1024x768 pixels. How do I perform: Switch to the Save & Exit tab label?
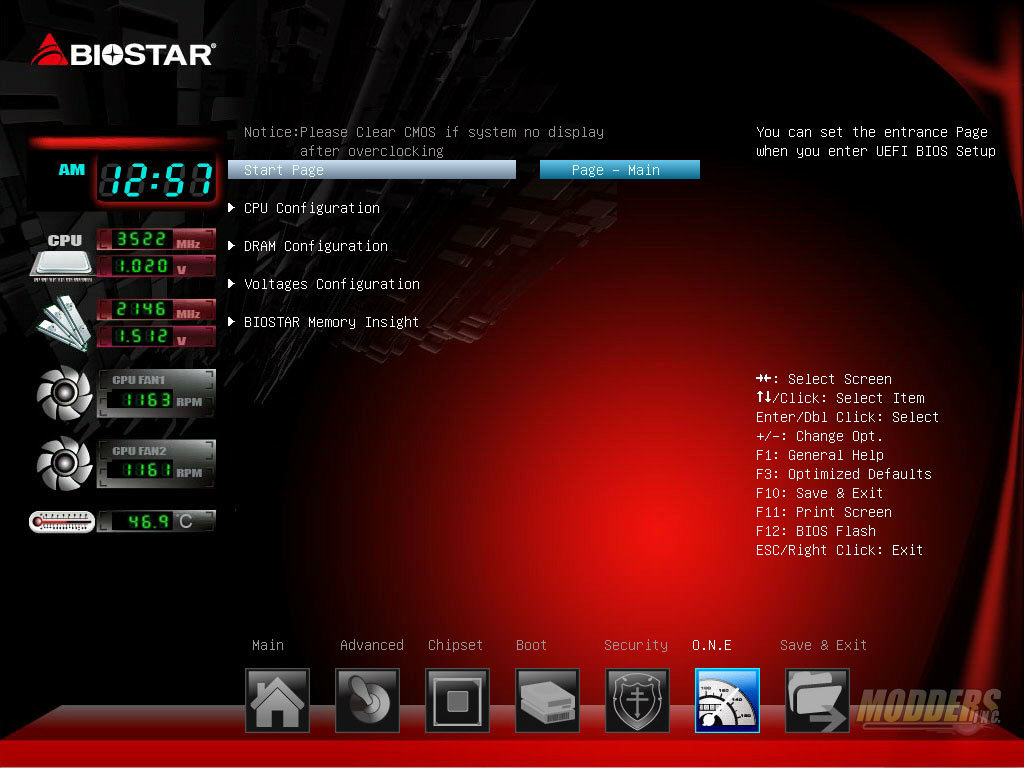click(823, 645)
